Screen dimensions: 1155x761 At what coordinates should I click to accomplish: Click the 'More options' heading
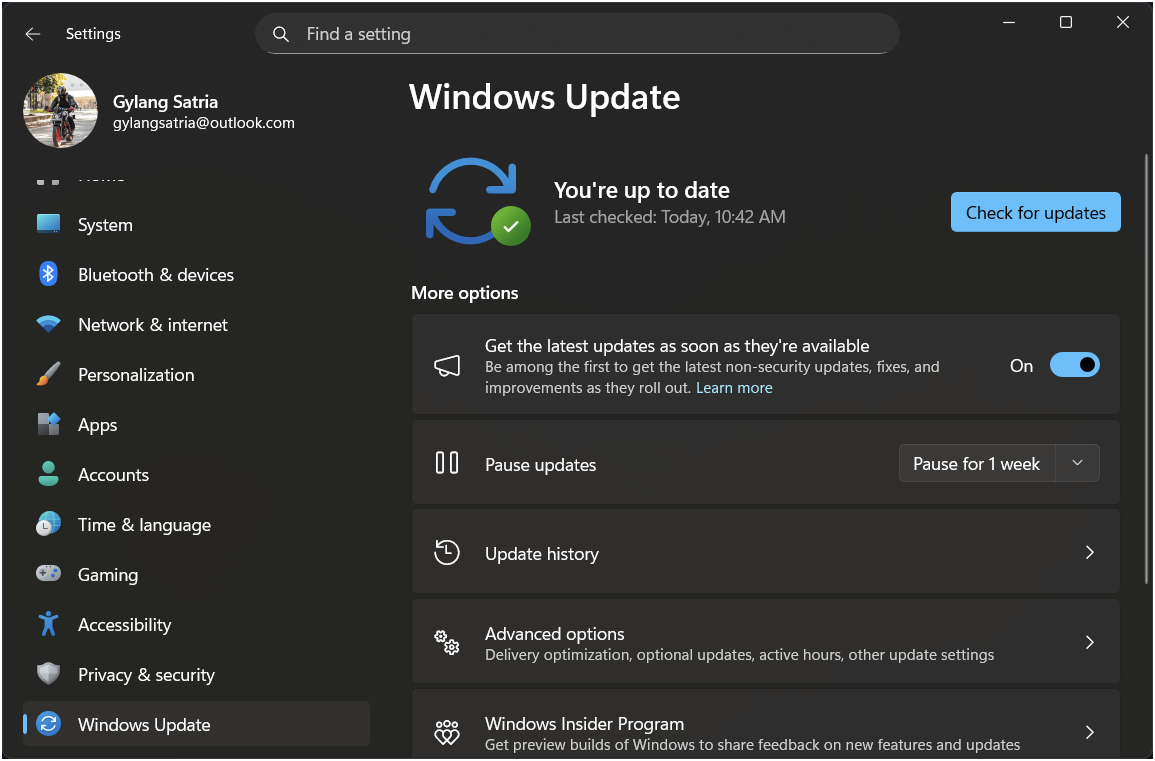465,293
